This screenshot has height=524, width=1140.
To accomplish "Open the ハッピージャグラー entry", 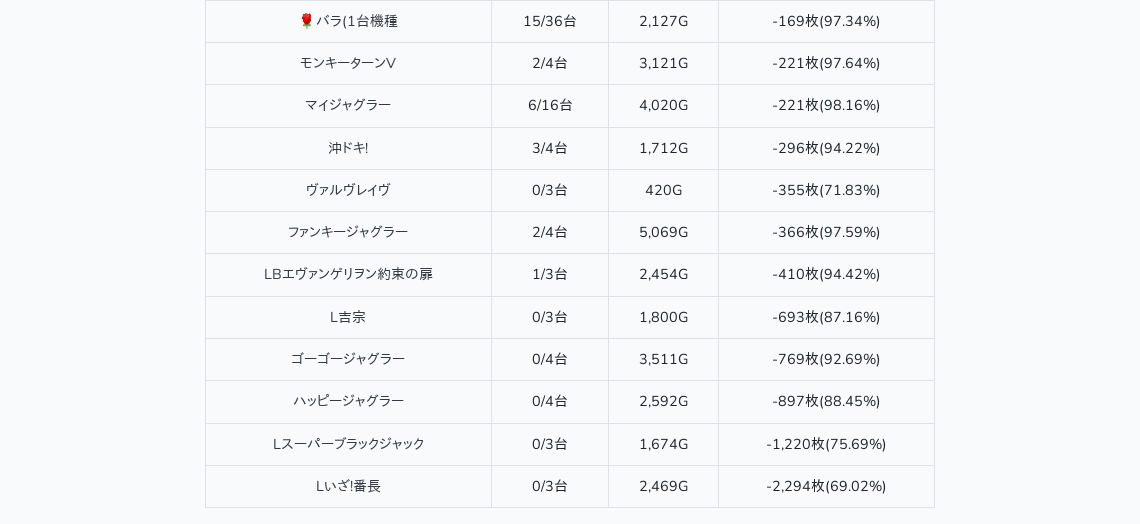I will (348, 401).
